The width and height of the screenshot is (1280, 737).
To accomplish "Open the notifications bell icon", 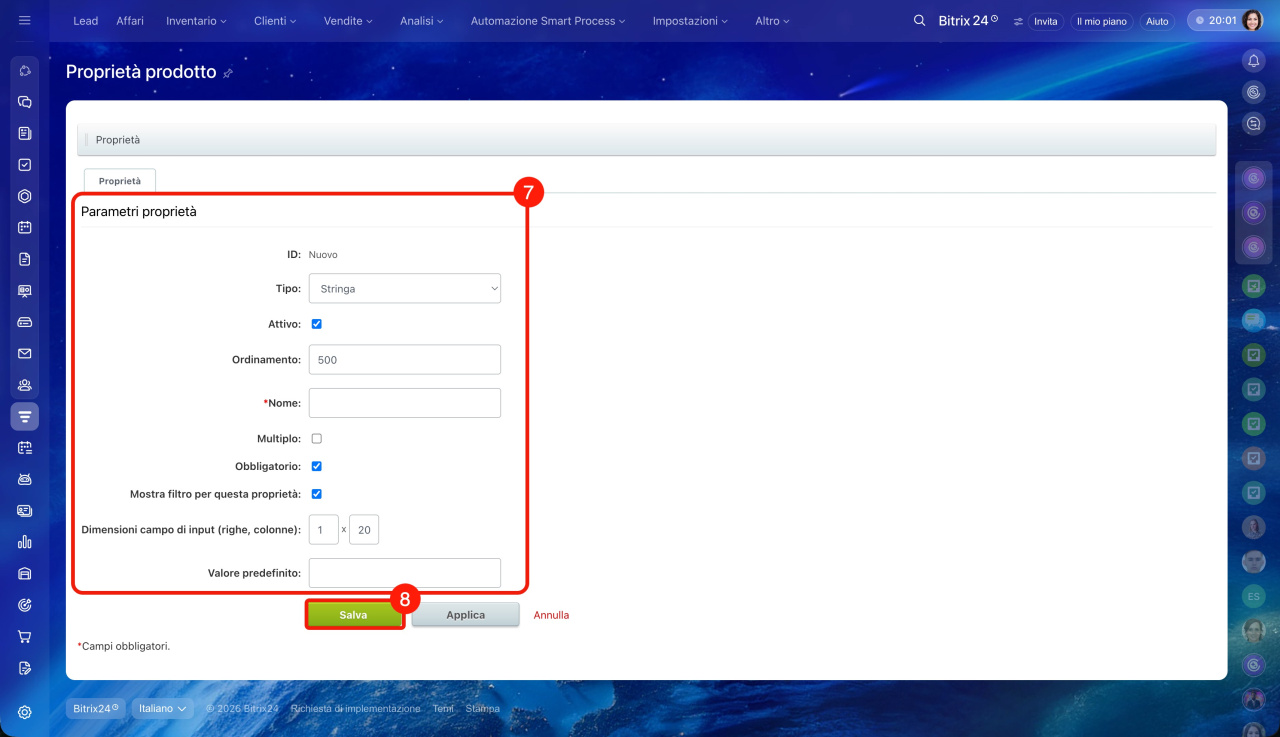I will pos(1253,61).
